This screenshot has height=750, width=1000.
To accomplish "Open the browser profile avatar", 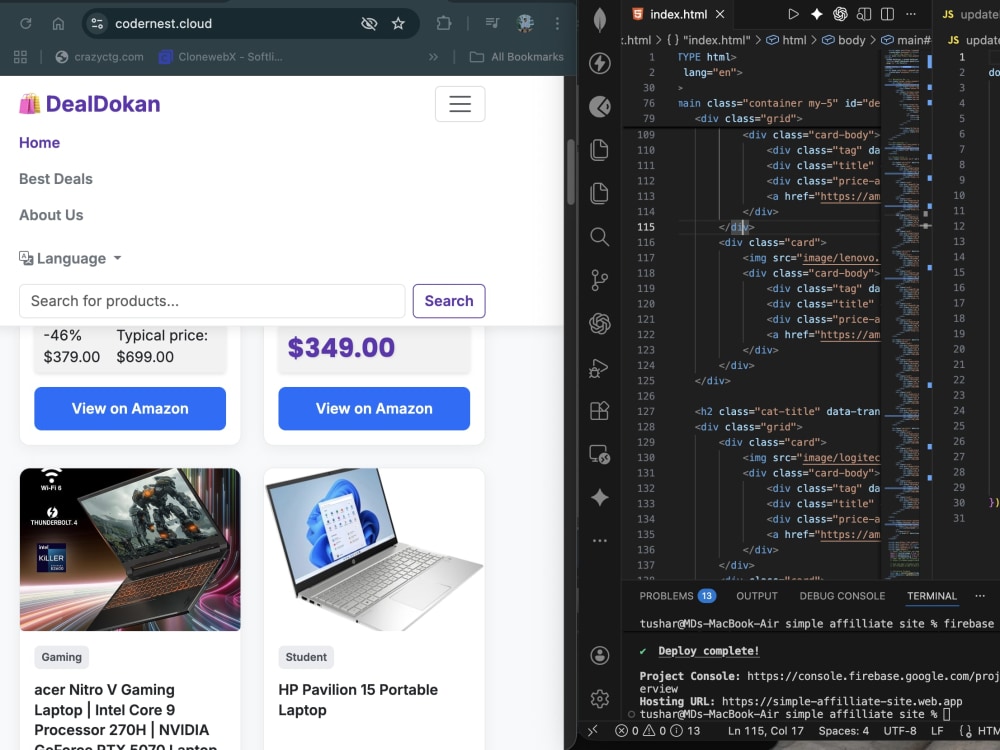I will pos(525,24).
